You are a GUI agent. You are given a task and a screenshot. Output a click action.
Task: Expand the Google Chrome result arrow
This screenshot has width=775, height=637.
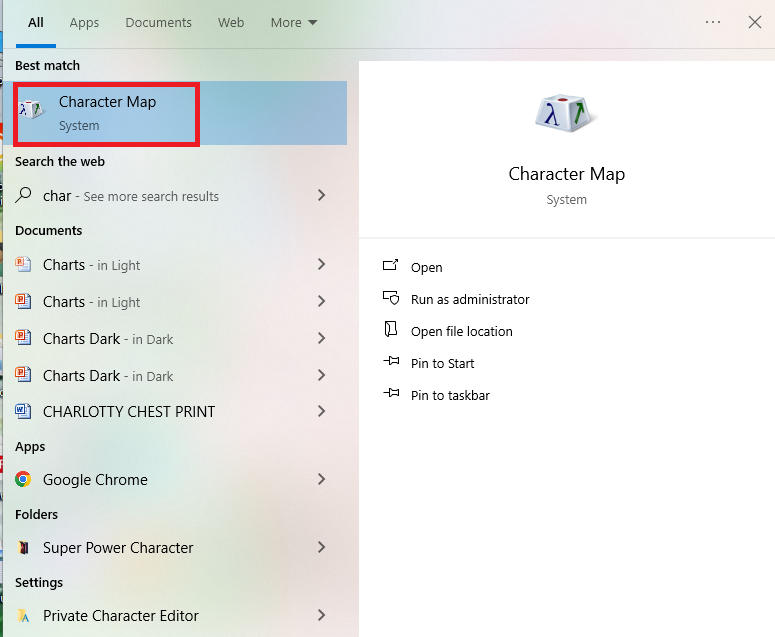click(x=321, y=479)
